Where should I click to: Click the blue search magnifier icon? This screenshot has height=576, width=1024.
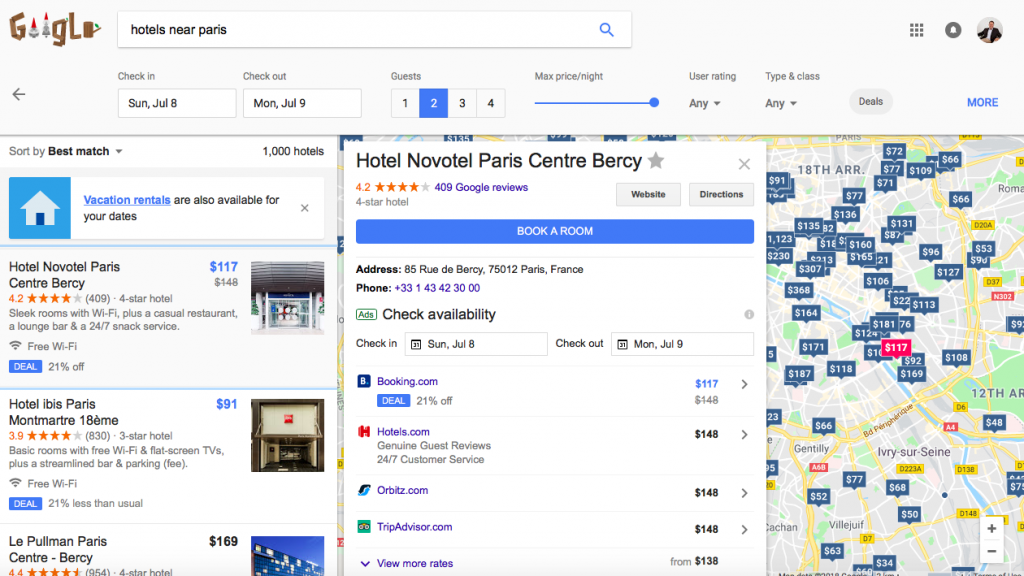coord(607,29)
